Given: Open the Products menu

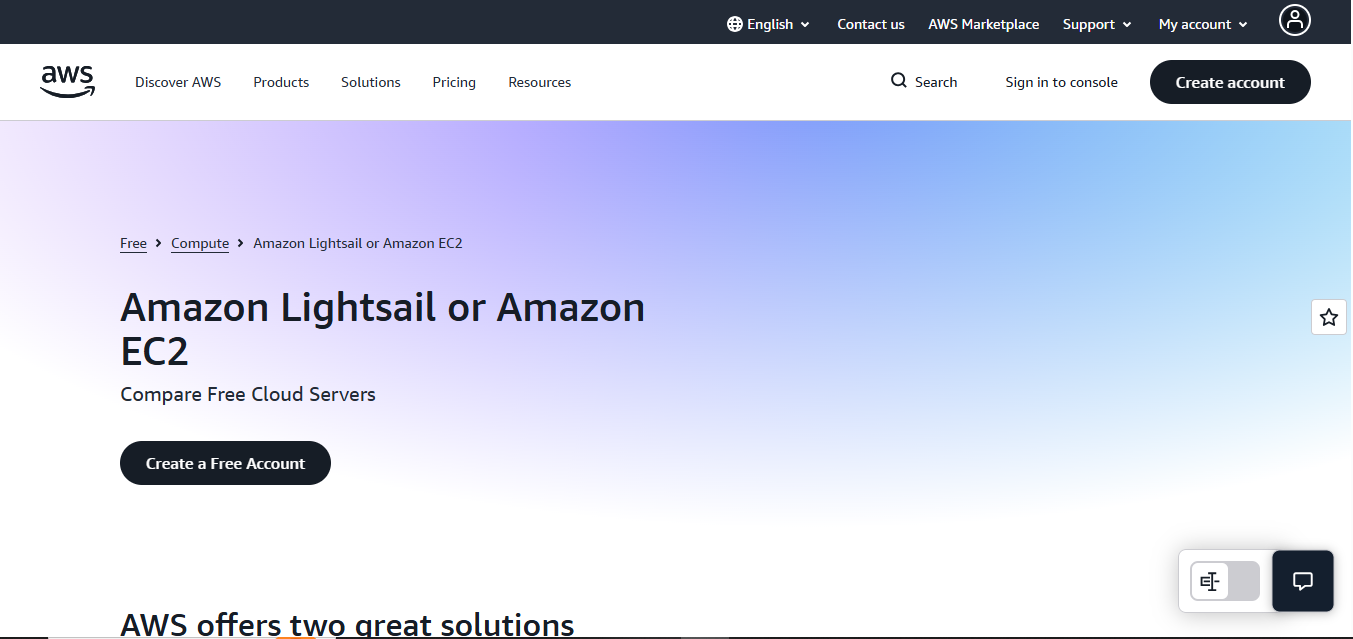Looking at the screenshot, I should point(281,82).
